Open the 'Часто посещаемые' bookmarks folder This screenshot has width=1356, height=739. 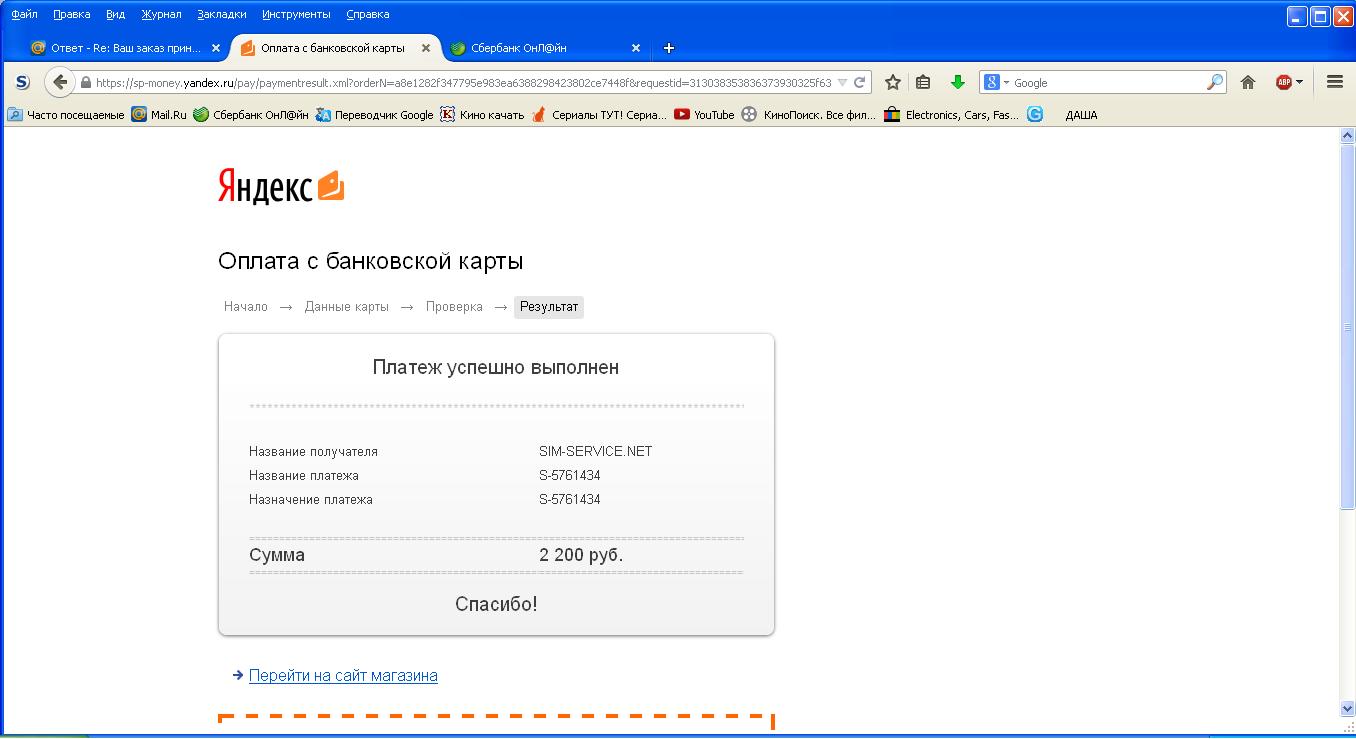point(66,115)
